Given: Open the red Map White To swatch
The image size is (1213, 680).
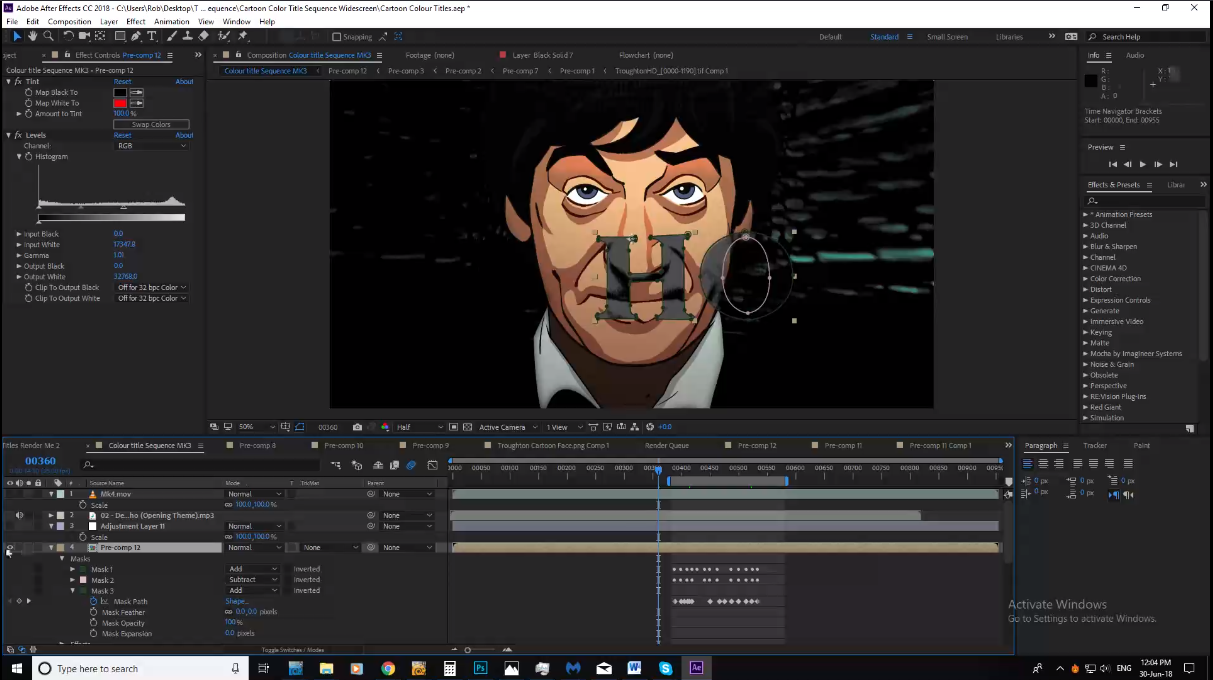Looking at the screenshot, I should click(120, 103).
